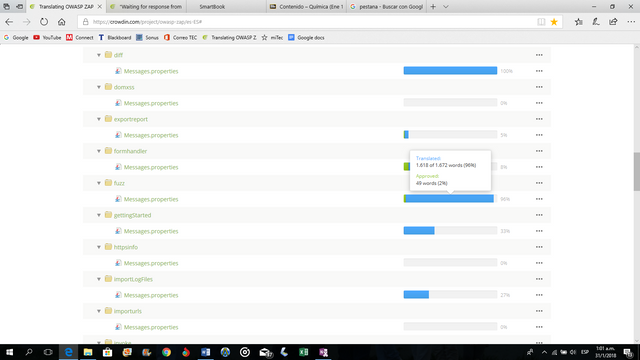Click the page vertical scrollbar thumb
The image size is (640, 360).
point(636,171)
